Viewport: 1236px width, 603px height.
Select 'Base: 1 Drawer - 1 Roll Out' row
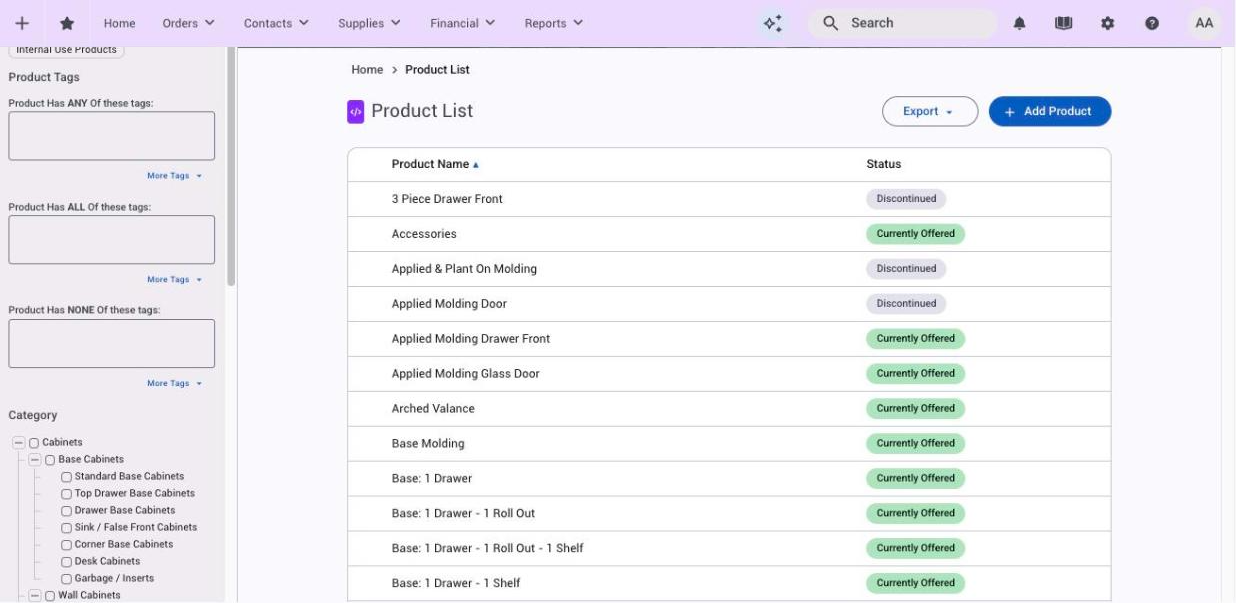729,514
